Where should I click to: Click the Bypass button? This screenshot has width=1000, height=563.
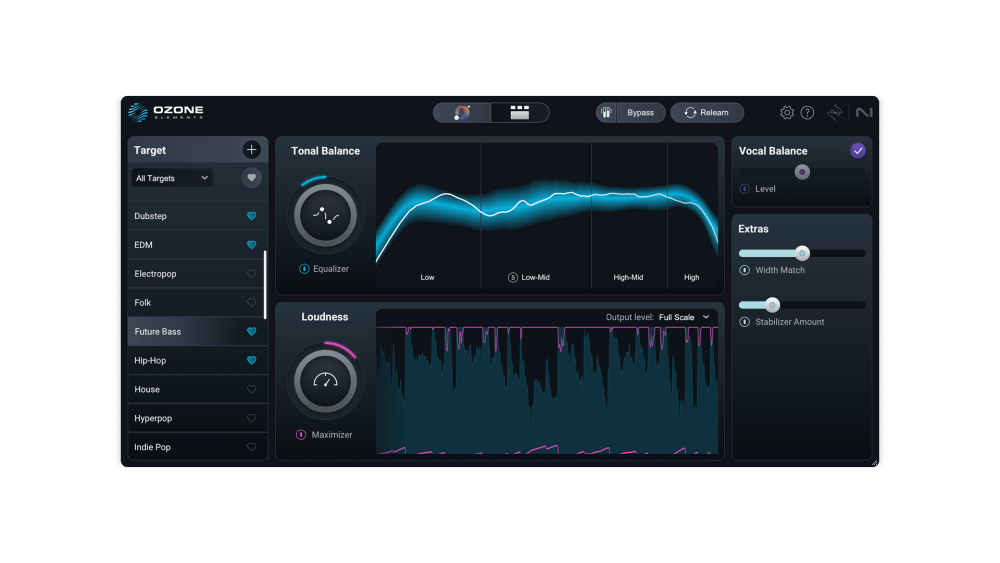tap(640, 113)
